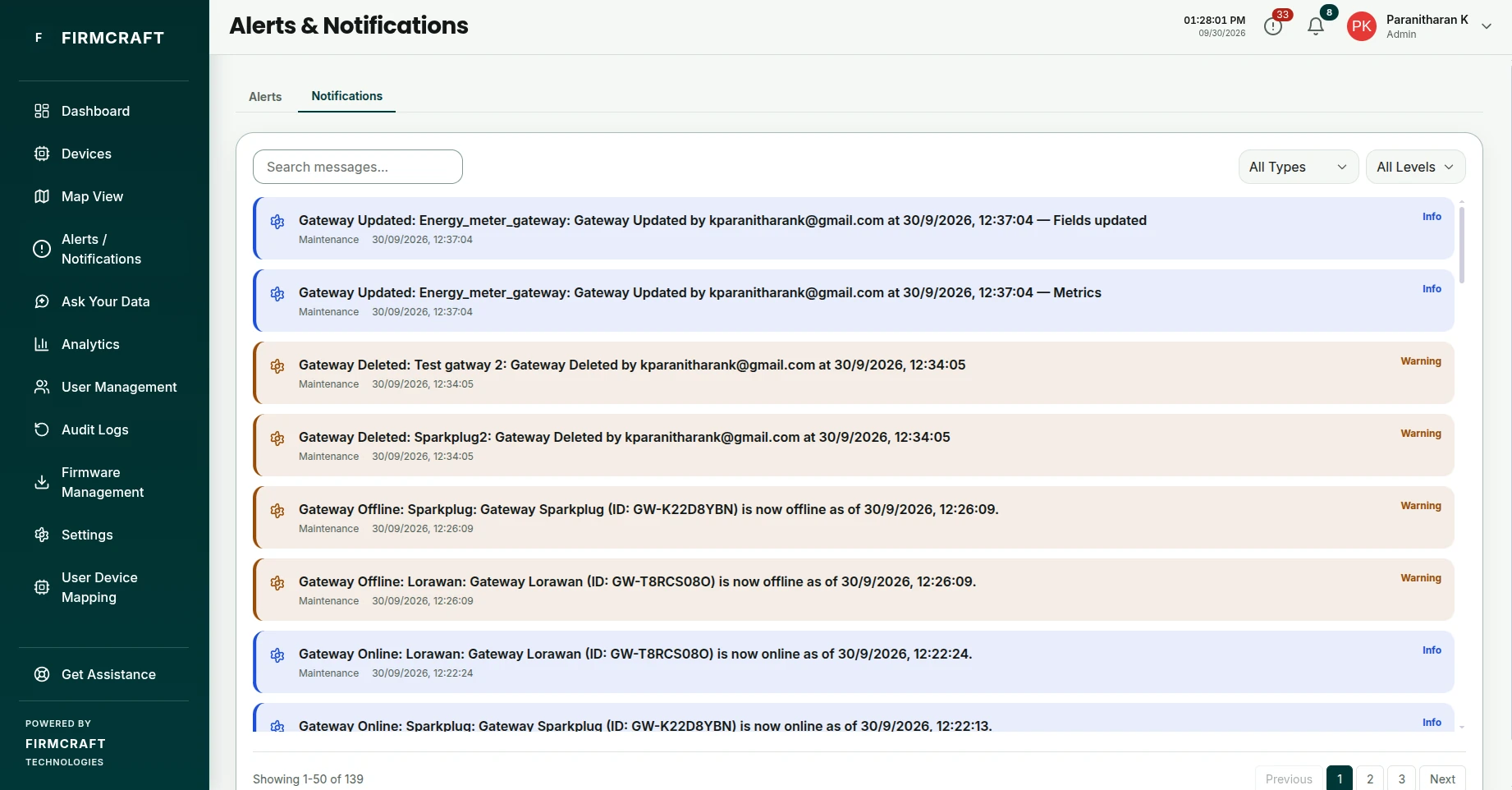Click the Previous pagination button
1512x790 pixels.
coord(1289,779)
